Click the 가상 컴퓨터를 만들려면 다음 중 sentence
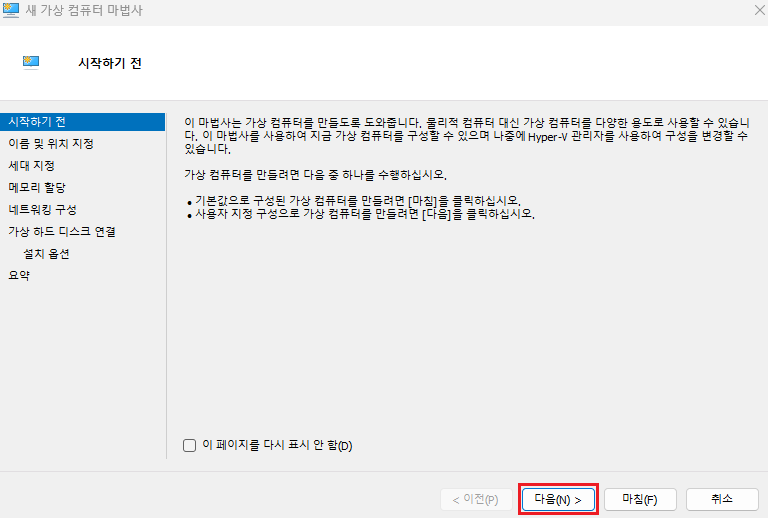Image resolution: width=768 pixels, height=518 pixels. tap(316, 175)
